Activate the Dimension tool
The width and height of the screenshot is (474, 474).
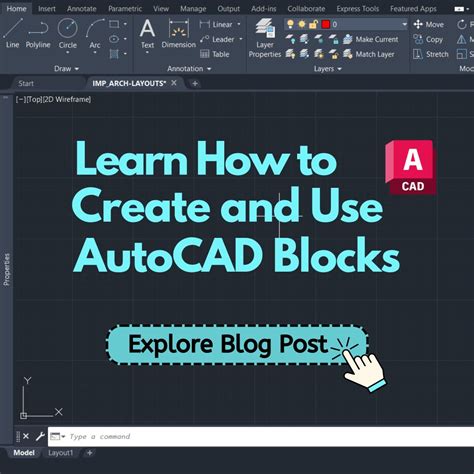[179, 33]
